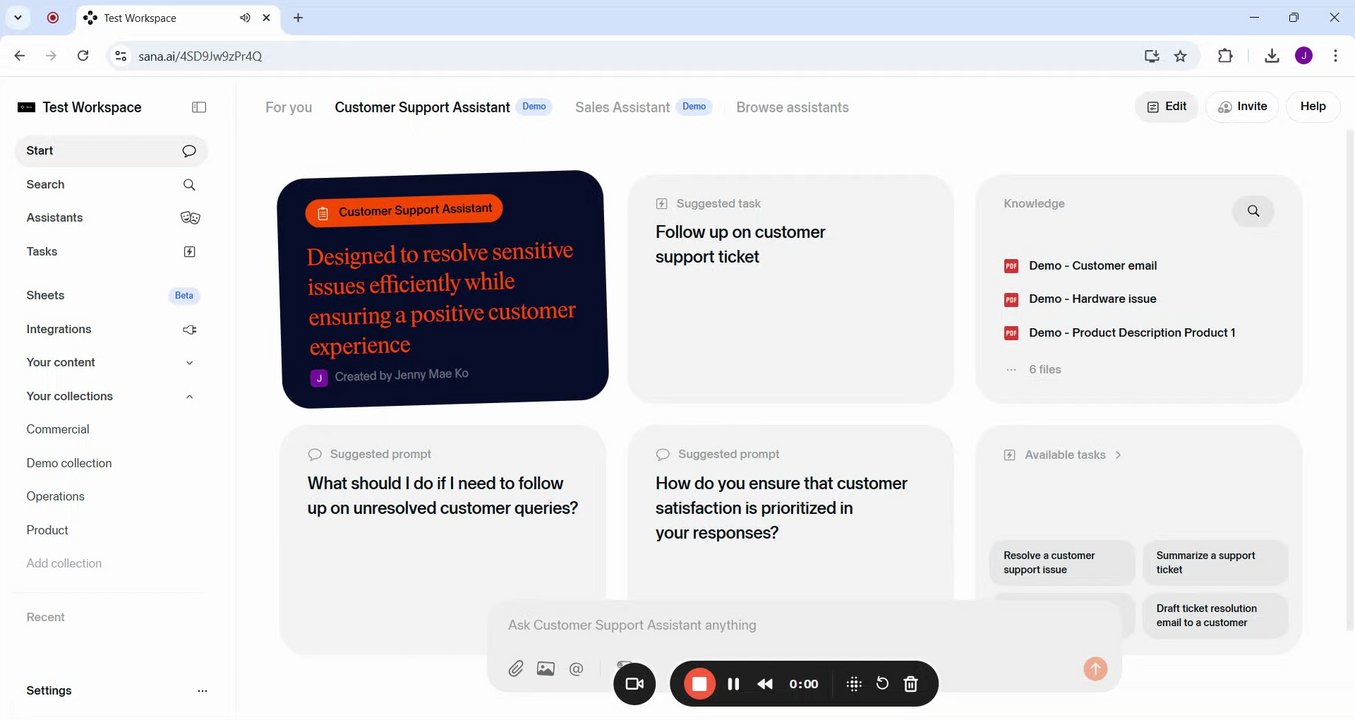
Task: Collapse the Your collections section
Action: (190, 397)
